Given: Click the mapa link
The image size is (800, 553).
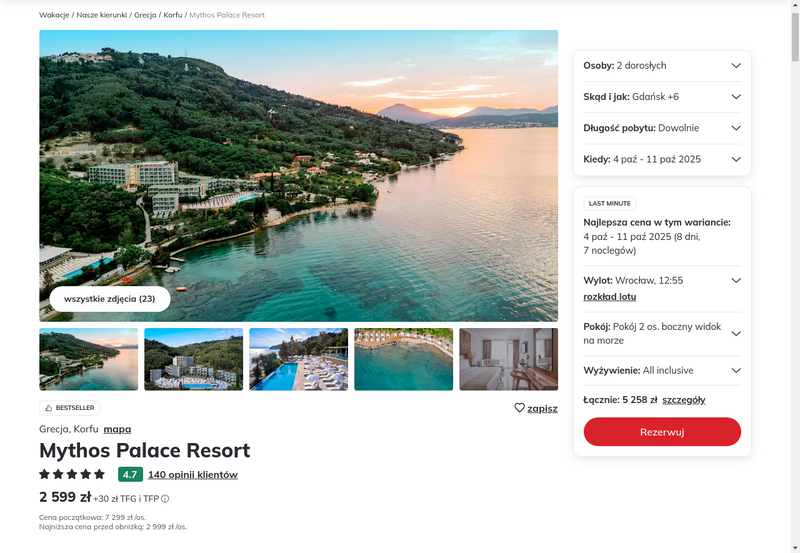Looking at the screenshot, I should click(117, 429).
